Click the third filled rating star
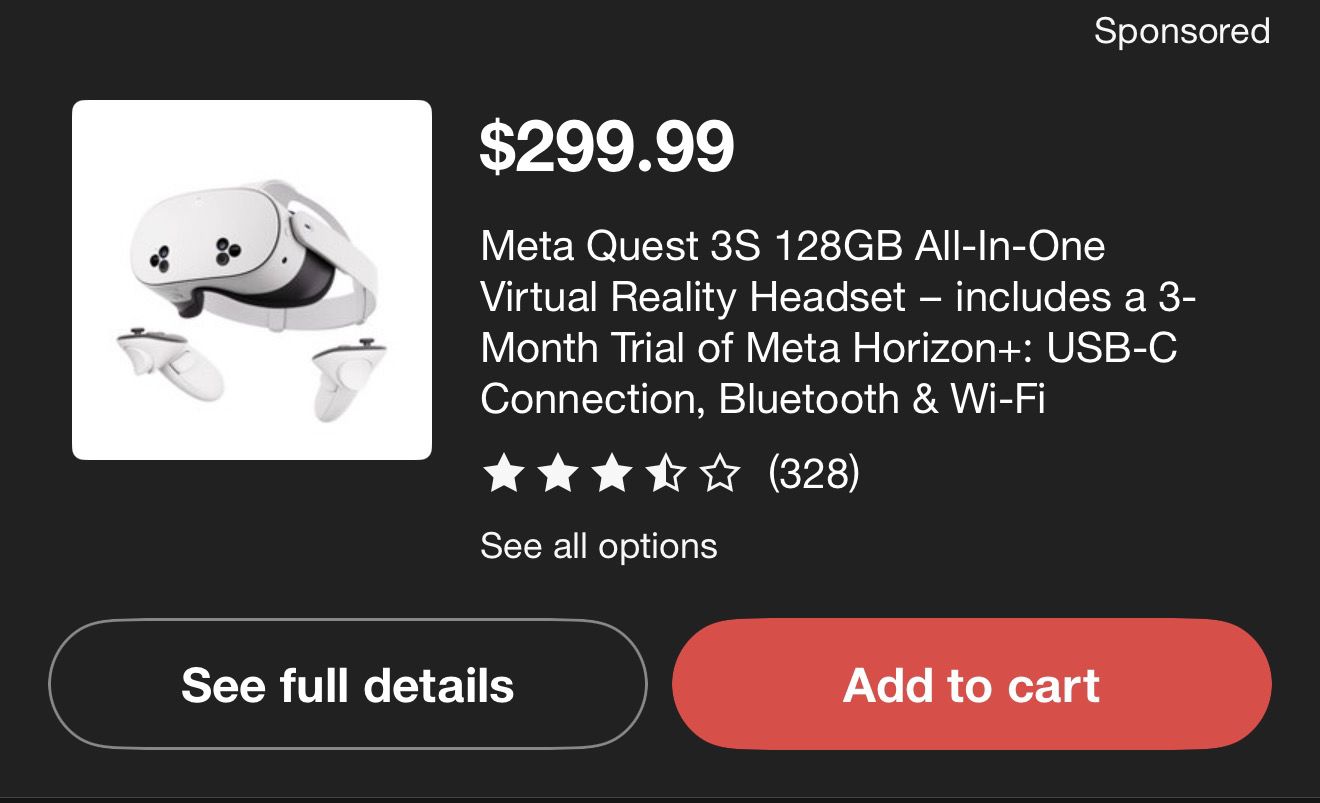1320x803 pixels. [x=610, y=474]
